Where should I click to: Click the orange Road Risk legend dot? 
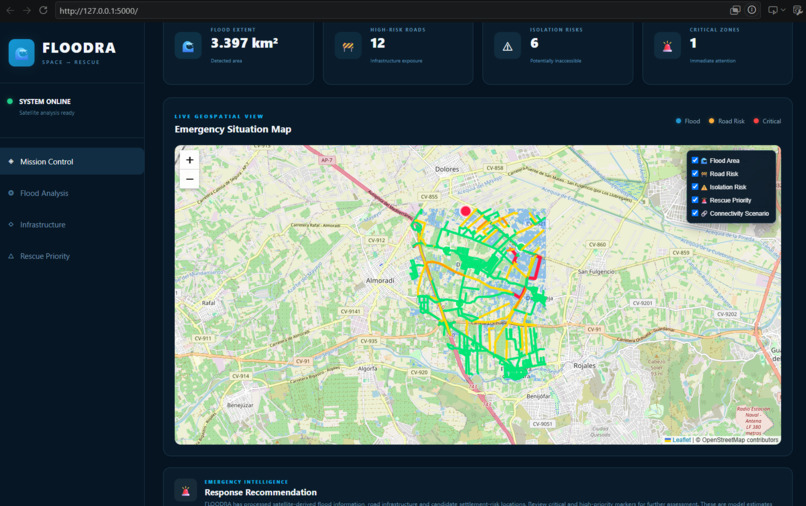click(x=711, y=121)
